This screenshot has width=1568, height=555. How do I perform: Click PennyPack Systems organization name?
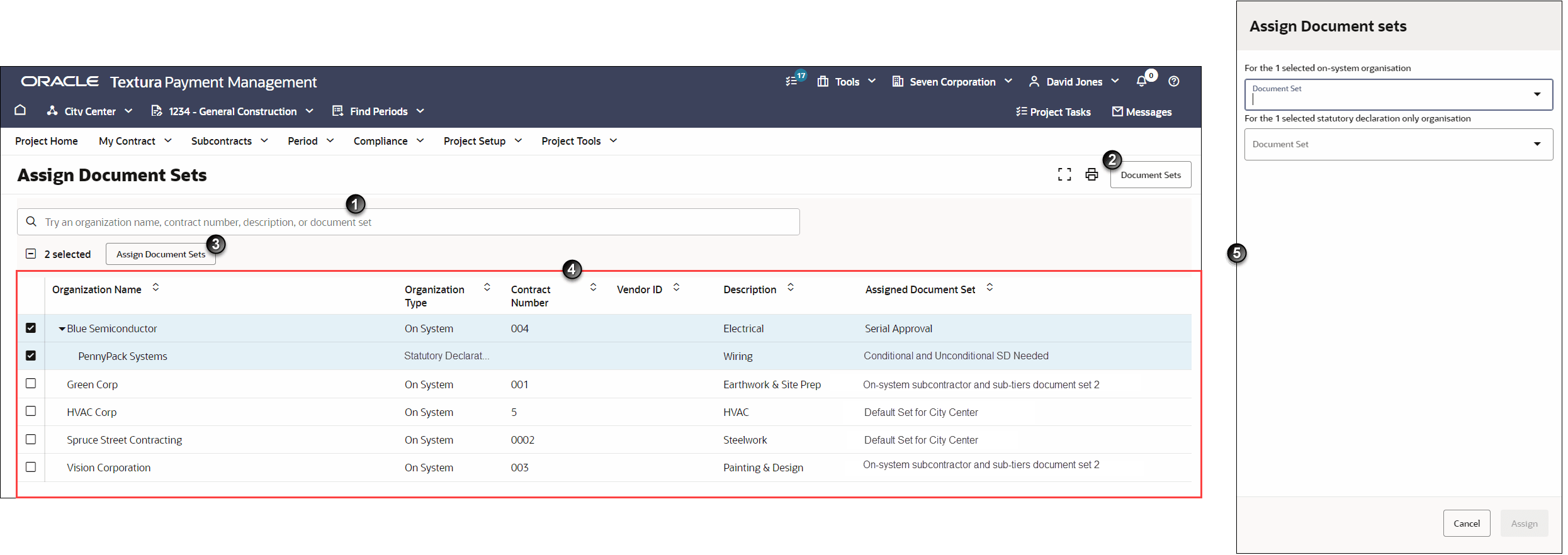(x=123, y=356)
